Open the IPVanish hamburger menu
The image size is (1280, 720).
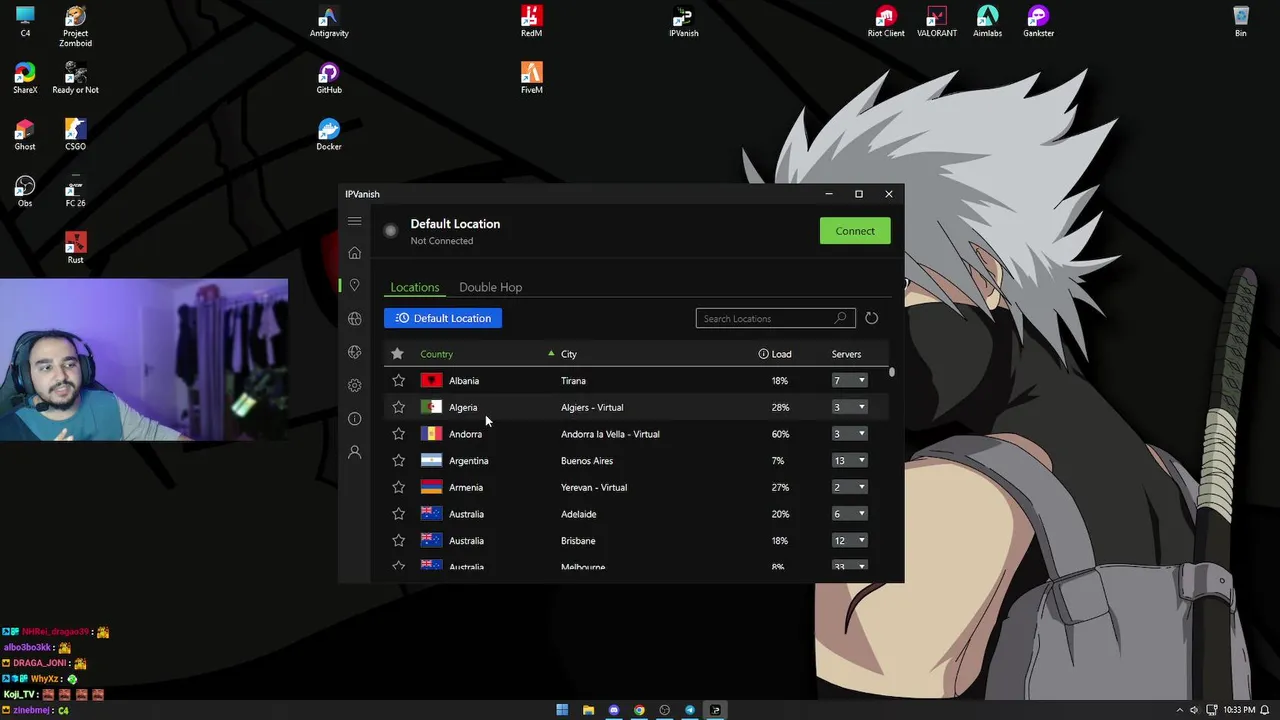click(354, 221)
